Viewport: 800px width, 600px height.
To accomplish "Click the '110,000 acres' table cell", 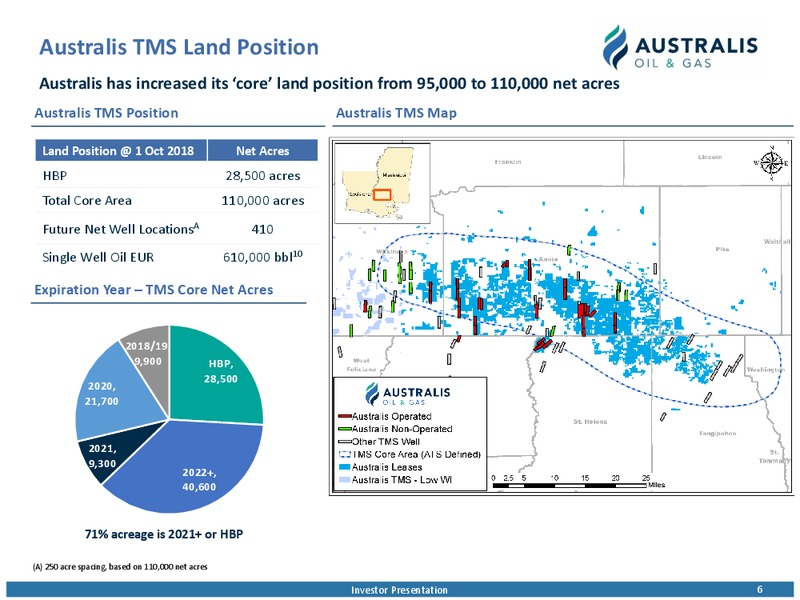I will click(263, 201).
